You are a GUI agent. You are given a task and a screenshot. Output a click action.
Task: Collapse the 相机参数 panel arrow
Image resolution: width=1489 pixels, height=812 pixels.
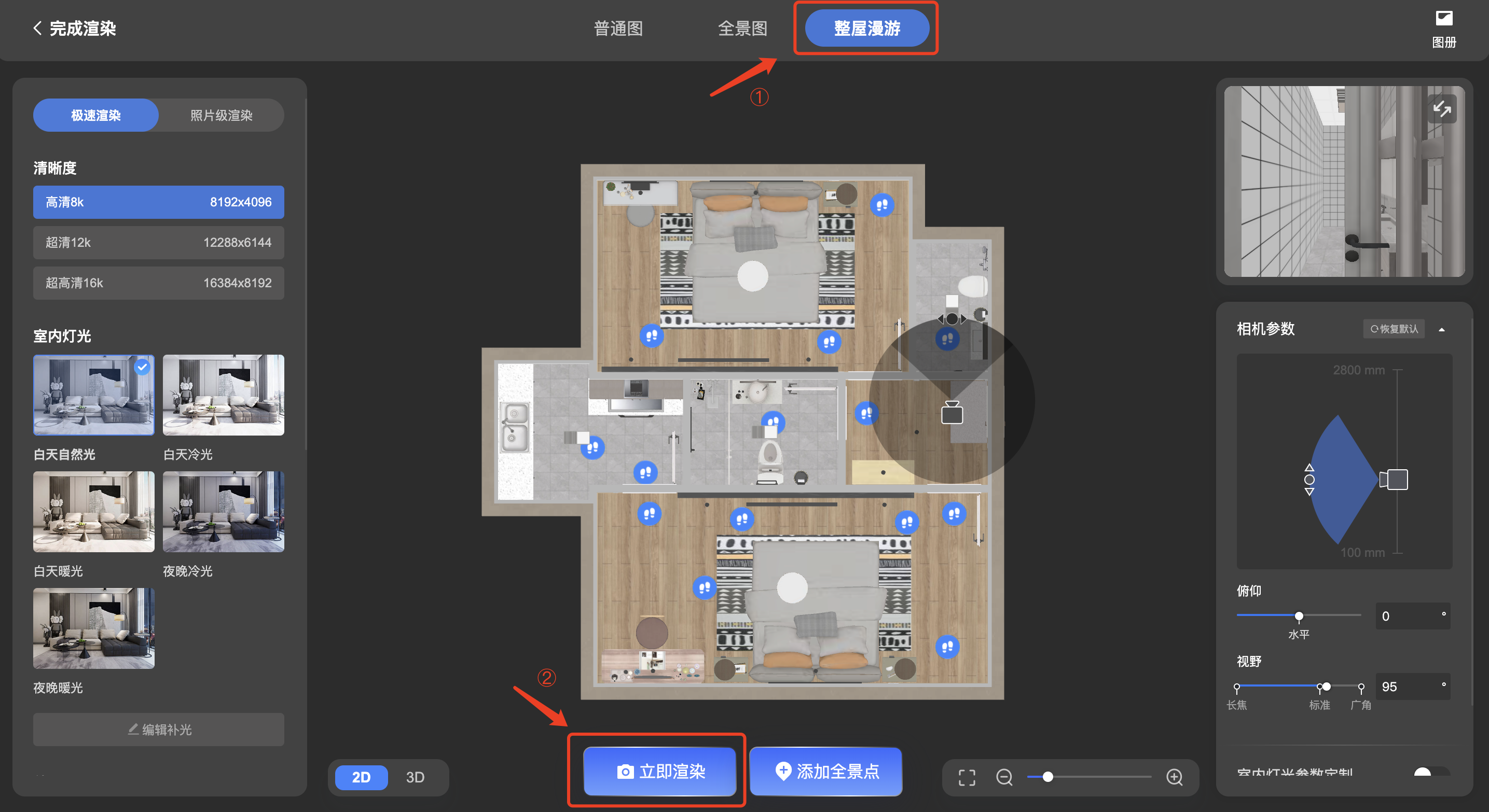point(1442,329)
